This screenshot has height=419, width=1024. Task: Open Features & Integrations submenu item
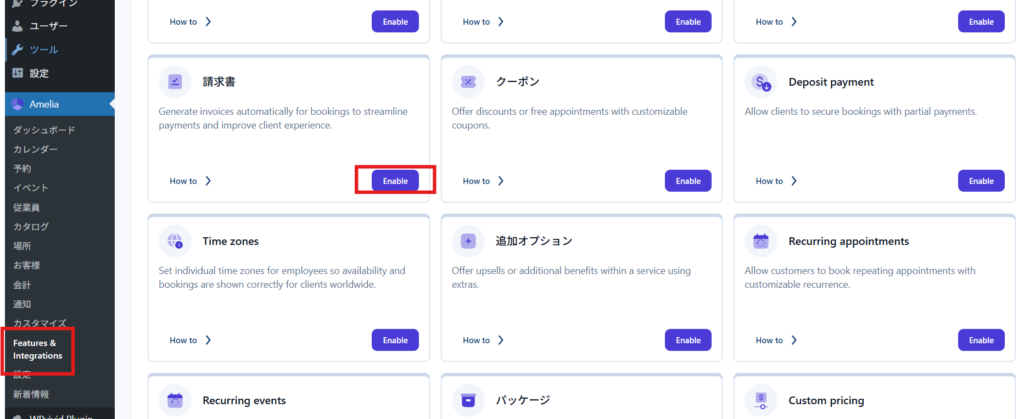pos(38,350)
